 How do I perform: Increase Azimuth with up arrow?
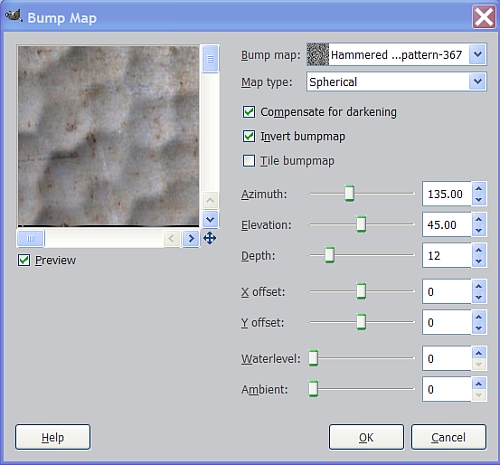tap(479, 188)
